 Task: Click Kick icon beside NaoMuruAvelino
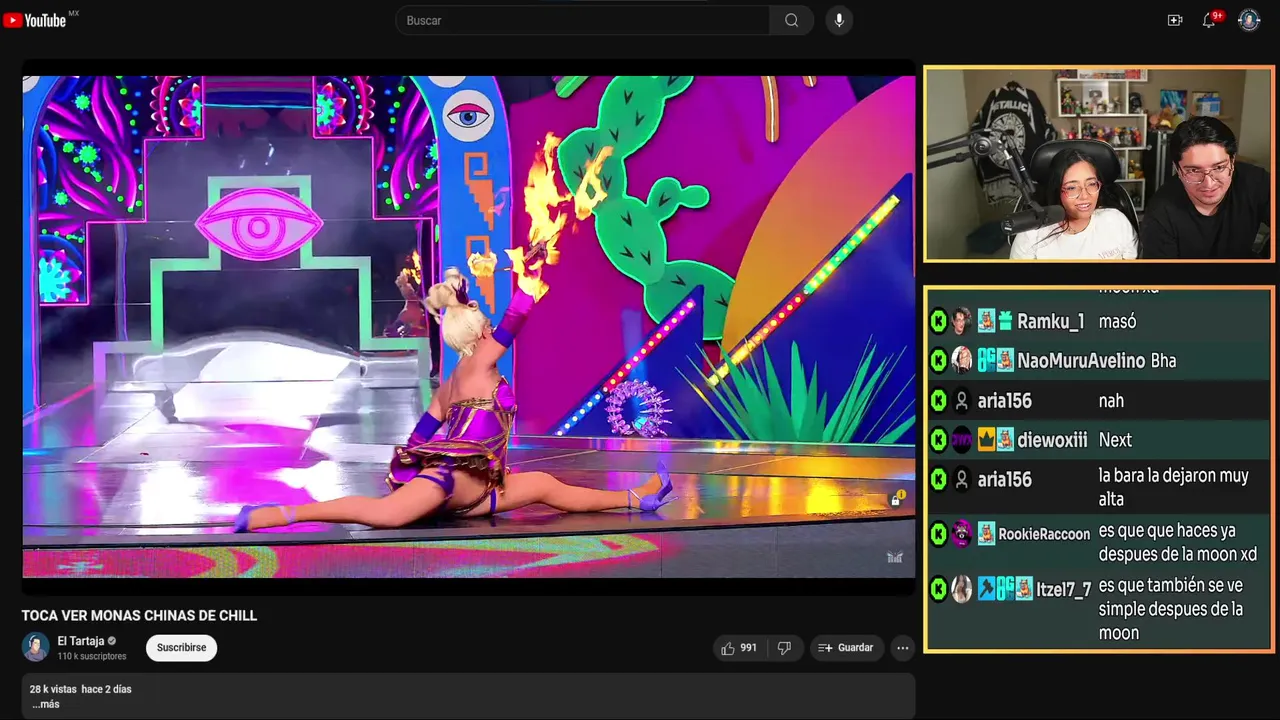[938, 361]
